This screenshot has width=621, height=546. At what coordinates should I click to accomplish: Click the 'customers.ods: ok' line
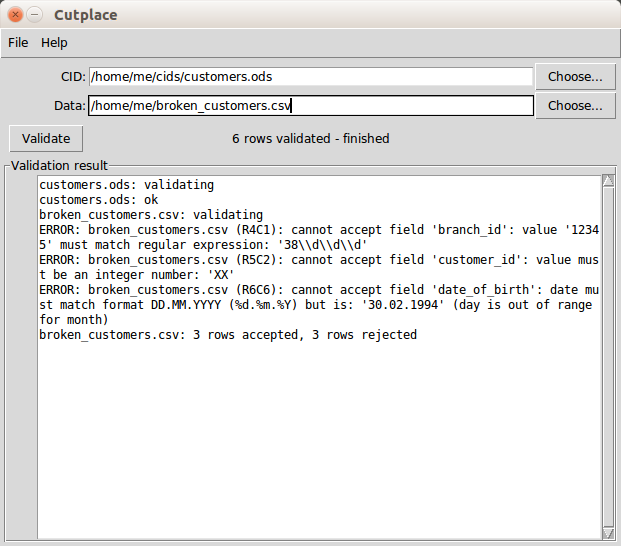(x=99, y=200)
